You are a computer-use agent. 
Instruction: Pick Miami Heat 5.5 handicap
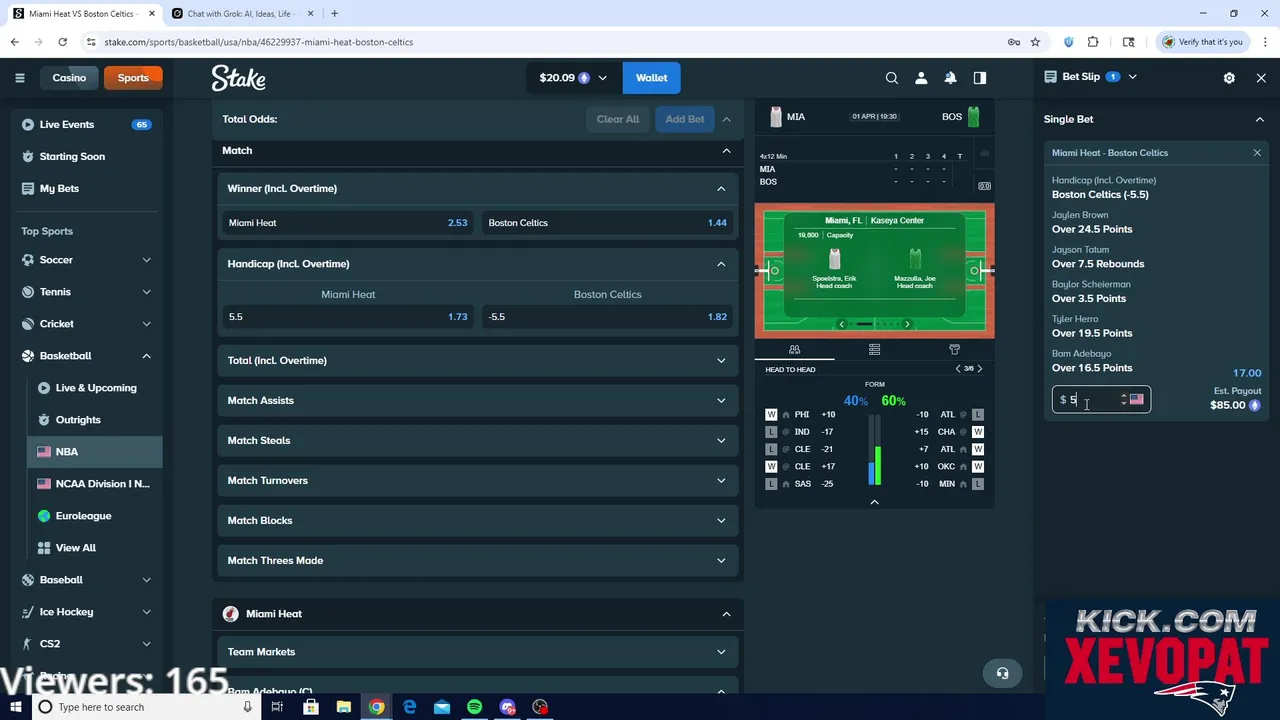[348, 317]
